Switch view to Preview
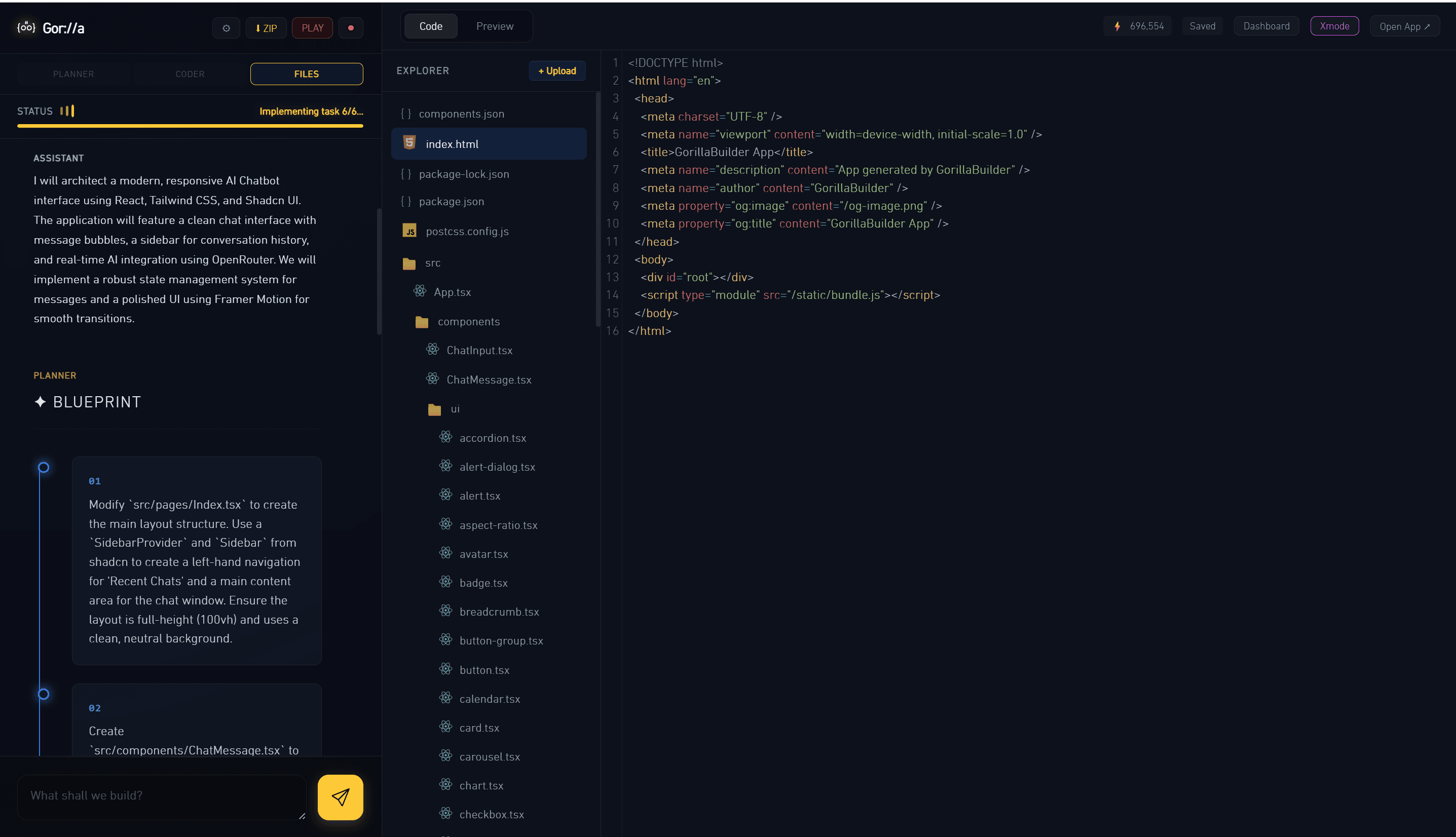The width and height of the screenshot is (1456, 837). [494, 26]
